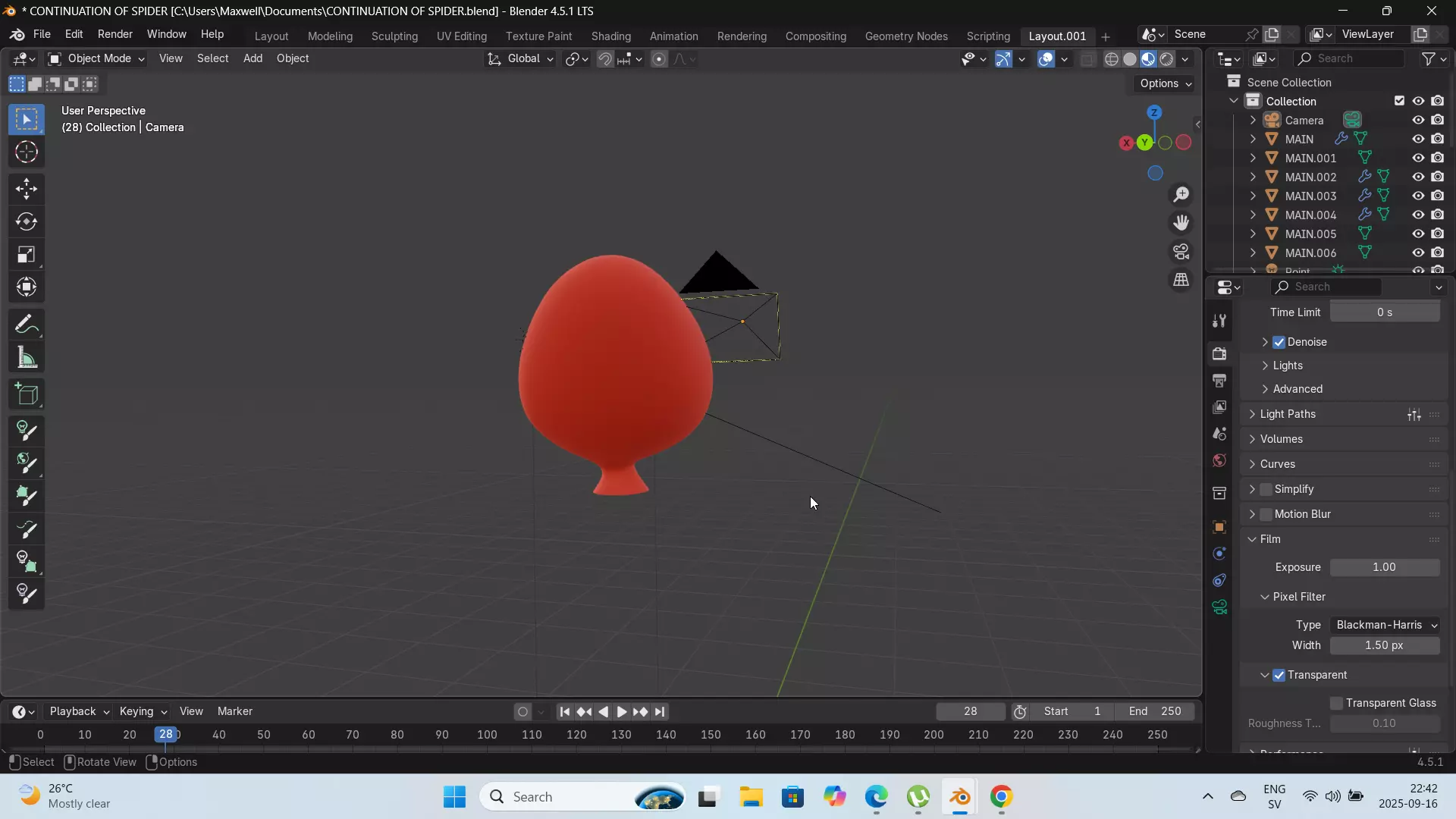
Task: Open the Physics properties tab
Action: tap(1219, 554)
